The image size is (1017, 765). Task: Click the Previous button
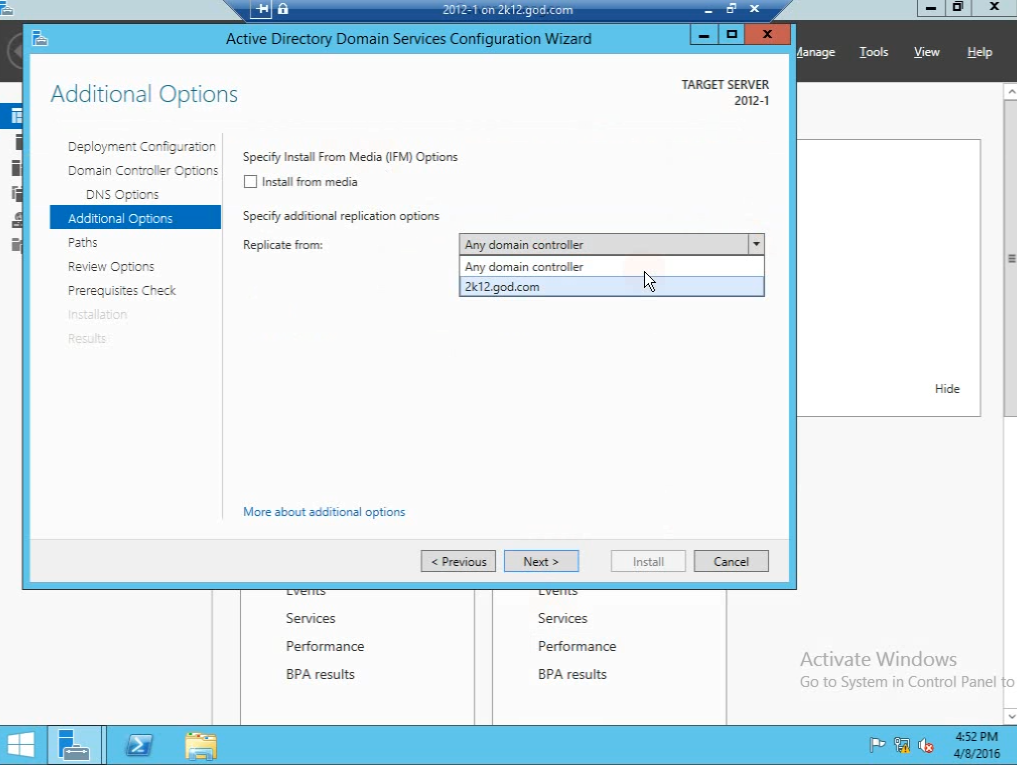click(x=459, y=561)
